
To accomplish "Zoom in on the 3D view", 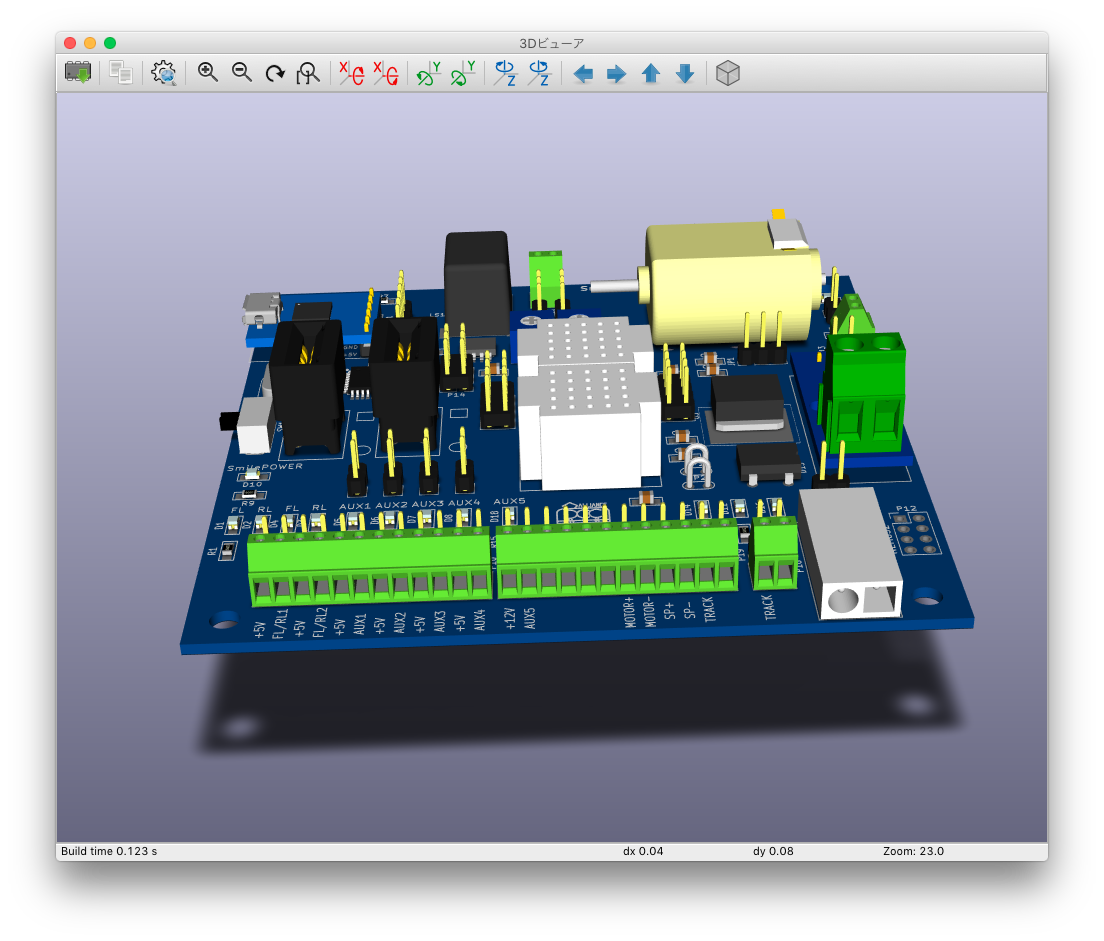I will [208, 73].
